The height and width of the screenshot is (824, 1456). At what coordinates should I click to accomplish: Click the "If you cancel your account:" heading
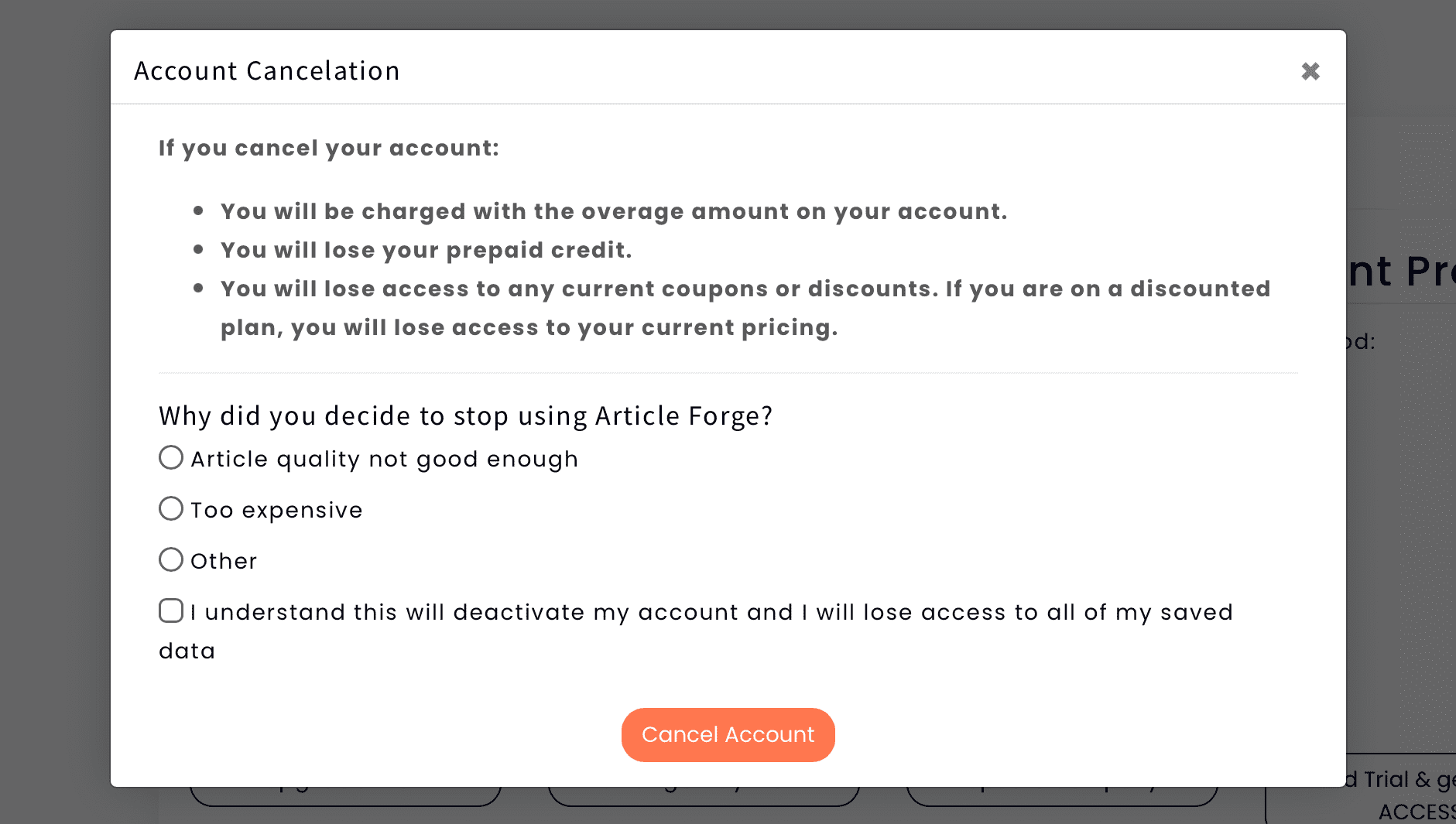[329, 148]
